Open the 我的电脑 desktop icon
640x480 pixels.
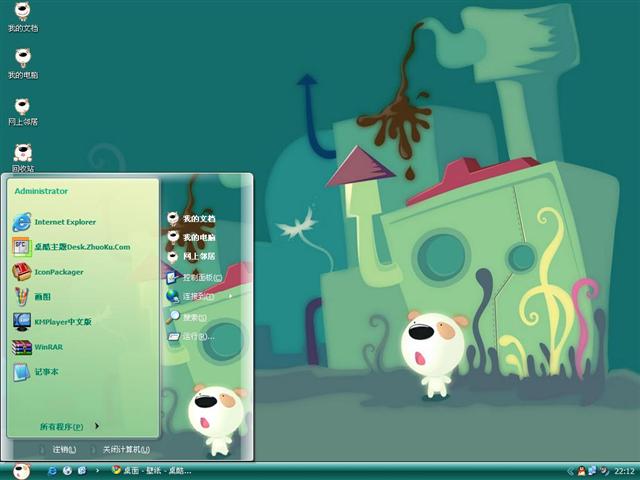click(x=23, y=63)
